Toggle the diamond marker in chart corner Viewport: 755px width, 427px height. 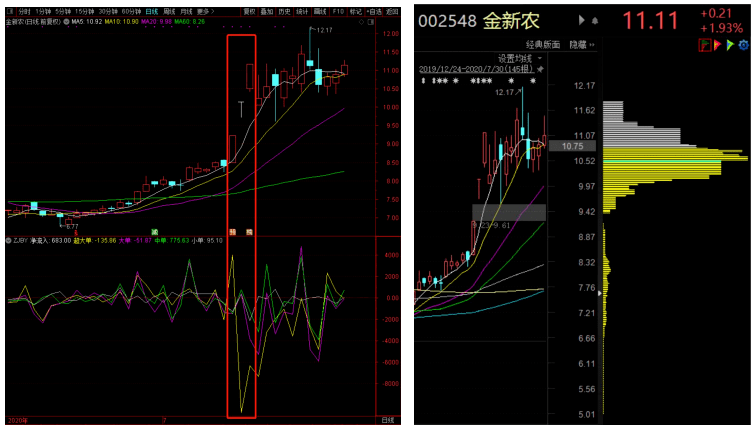point(362,22)
